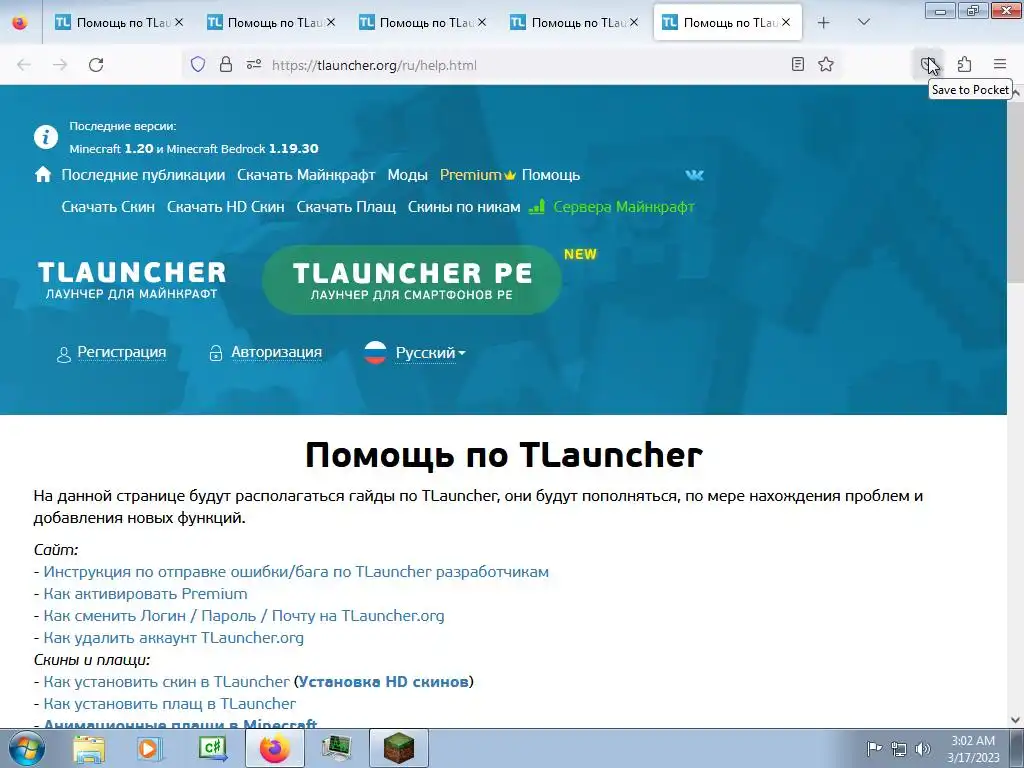Image resolution: width=1024 pixels, height=768 pixels.
Task: Click the Firefox View icon
Action: [20, 22]
